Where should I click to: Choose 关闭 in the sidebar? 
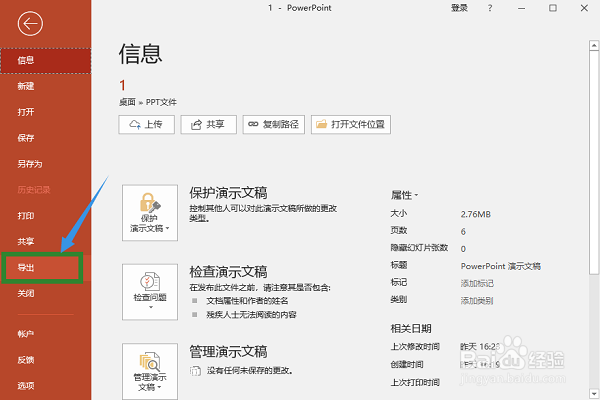(46, 294)
